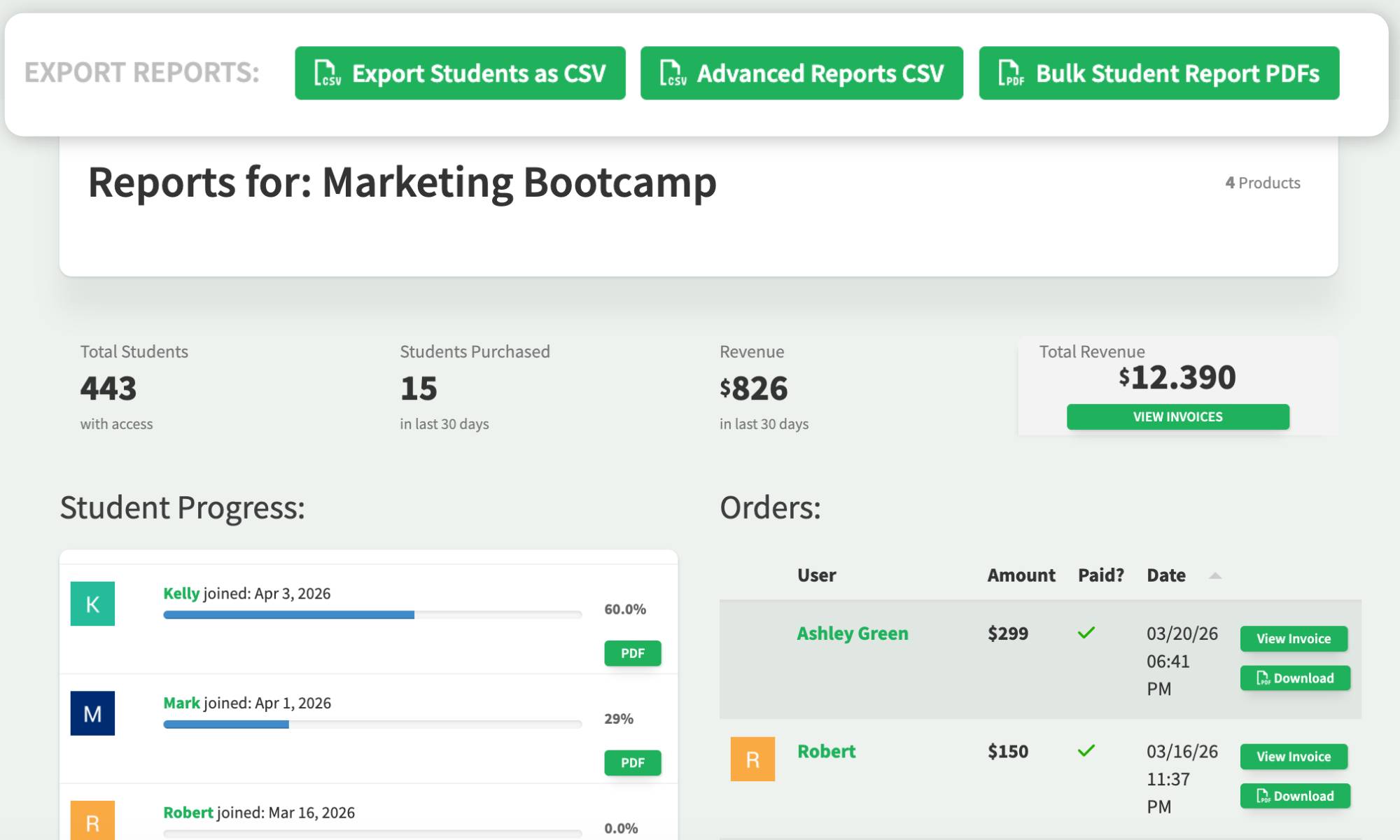Screen dimensions: 1400x840
Task: Click the paid checkmark for Robert's order
Action: pos(1086,750)
